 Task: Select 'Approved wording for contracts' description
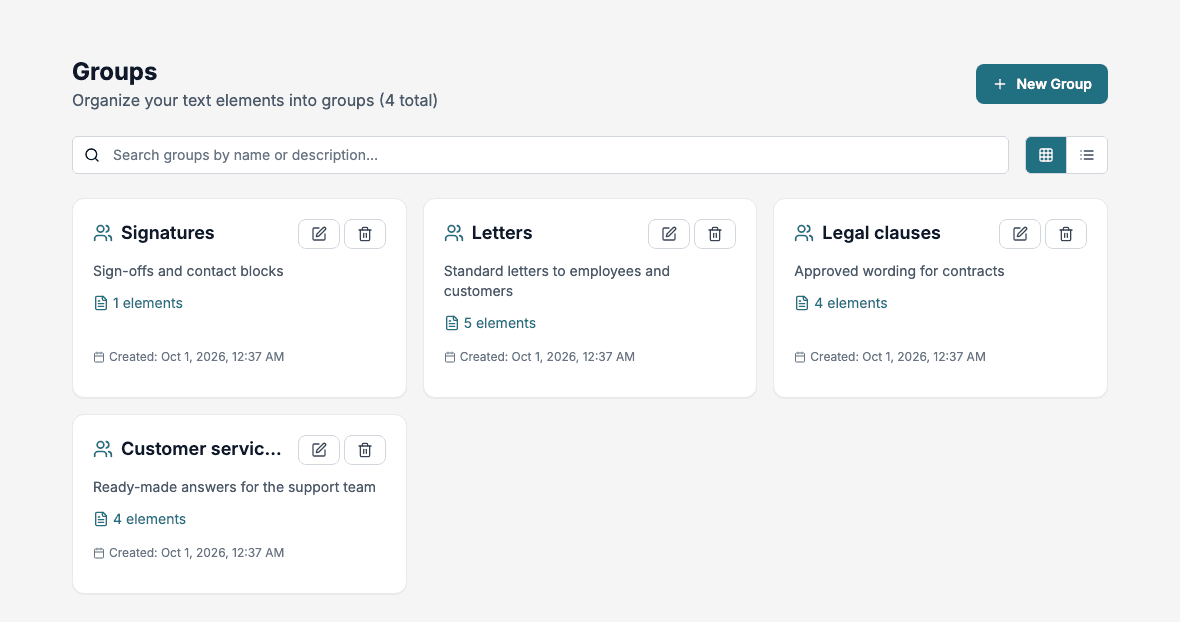[899, 272]
